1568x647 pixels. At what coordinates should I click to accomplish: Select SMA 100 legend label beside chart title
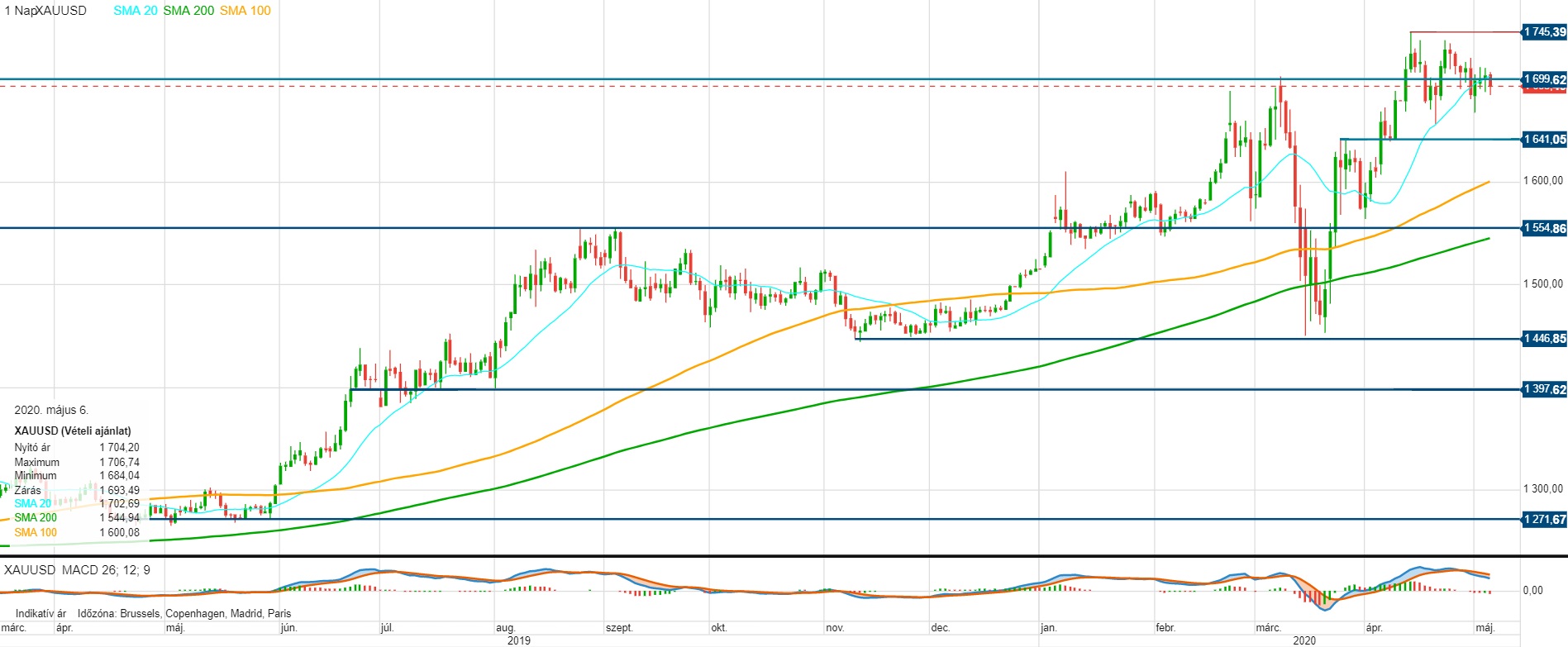point(245,11)
